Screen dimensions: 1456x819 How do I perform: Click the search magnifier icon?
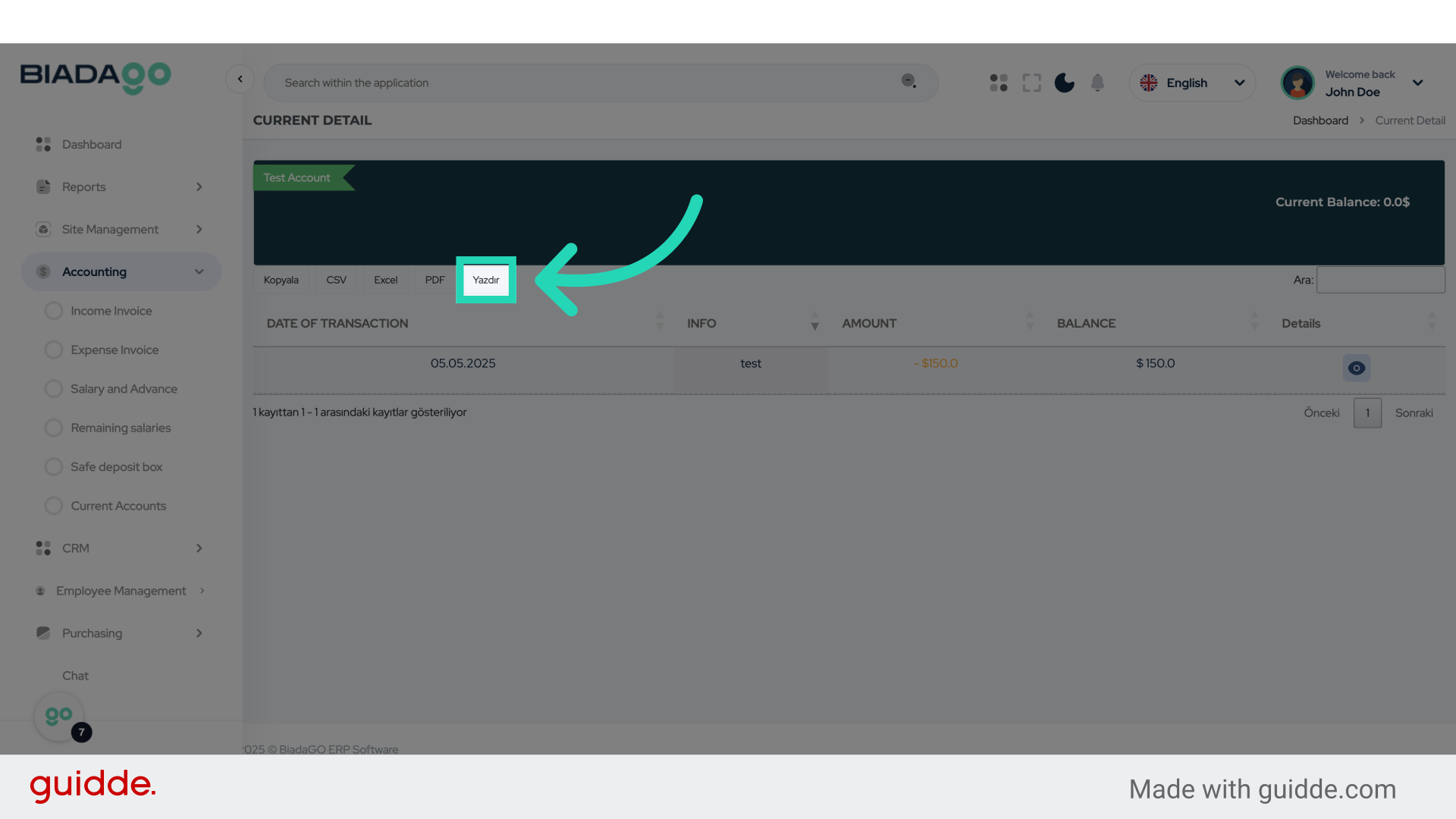pyautogui.click(x=908, y=81)
